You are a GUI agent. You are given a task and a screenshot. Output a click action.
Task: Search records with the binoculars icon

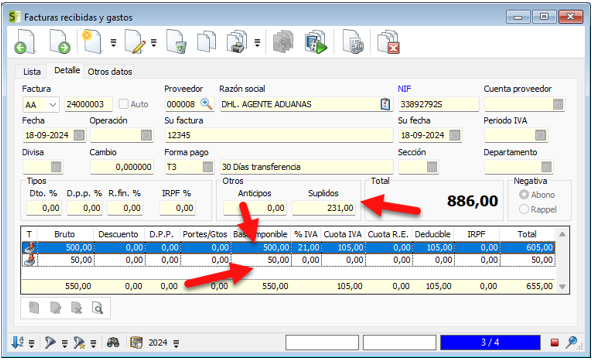click(113, 342)
